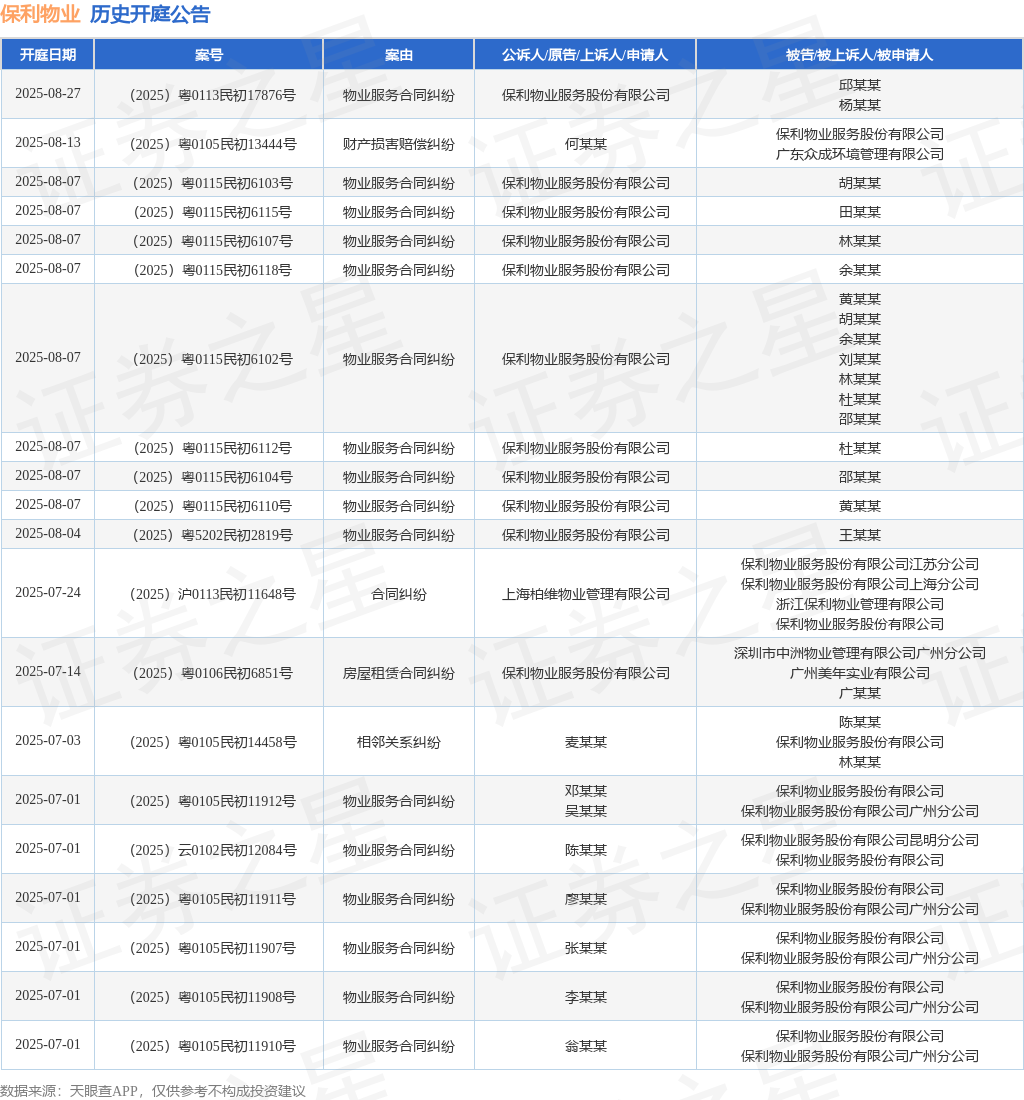Image resolution: width=1024 pixels, height=1100 pixels.
Task: Click date cell 2025-07-24
Action: [x=48, y=592]
